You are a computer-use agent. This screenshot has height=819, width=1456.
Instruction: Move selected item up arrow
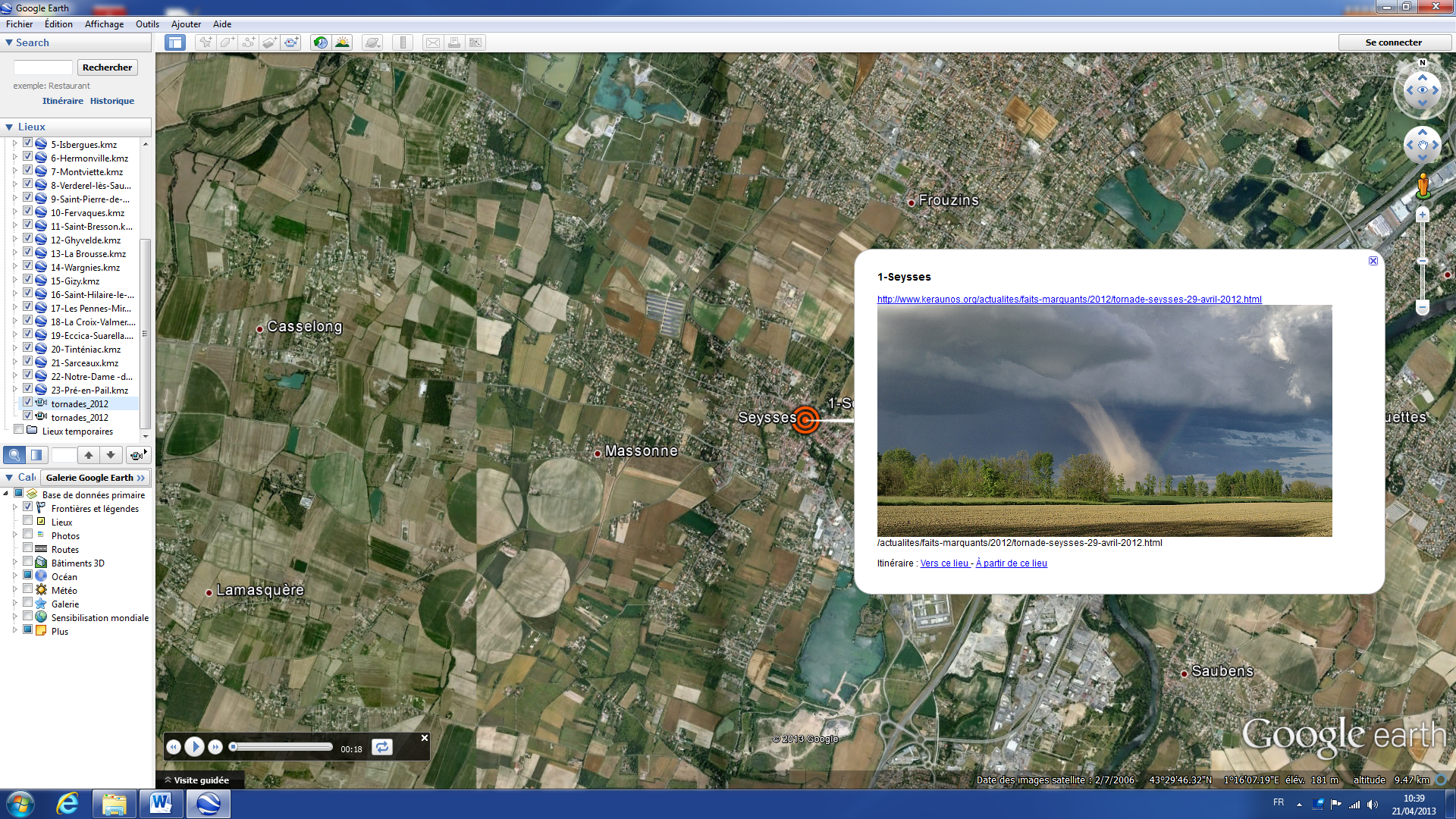click(89, 455)
